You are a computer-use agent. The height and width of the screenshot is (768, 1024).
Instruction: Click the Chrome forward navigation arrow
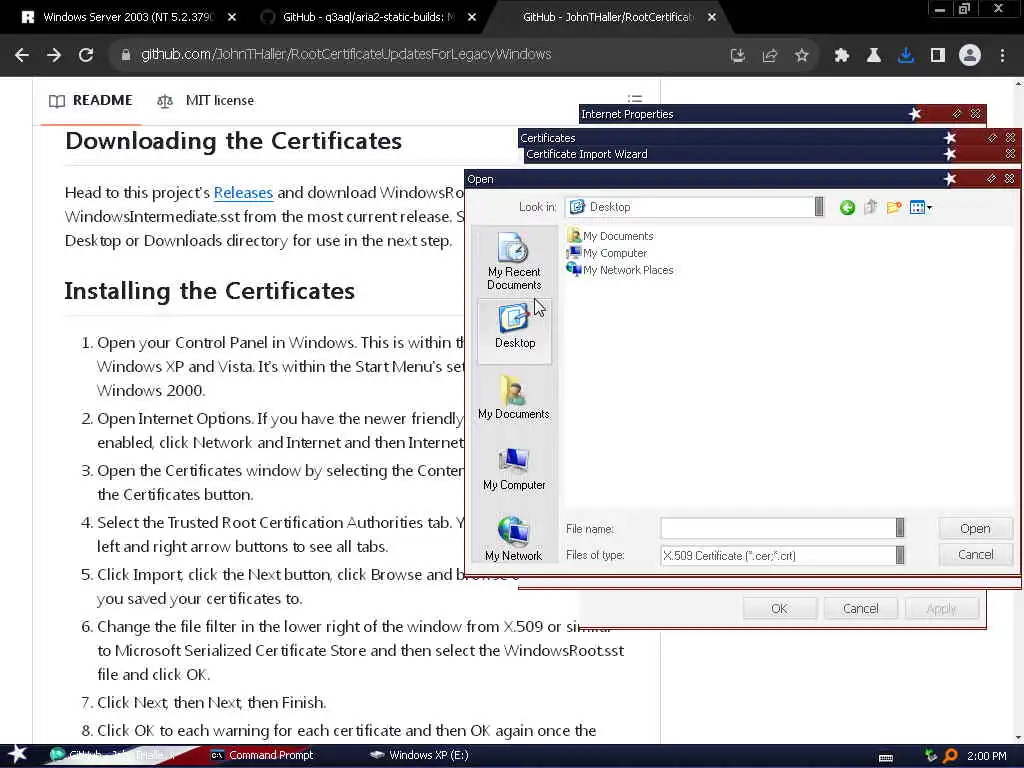click(x=54, y=56)
